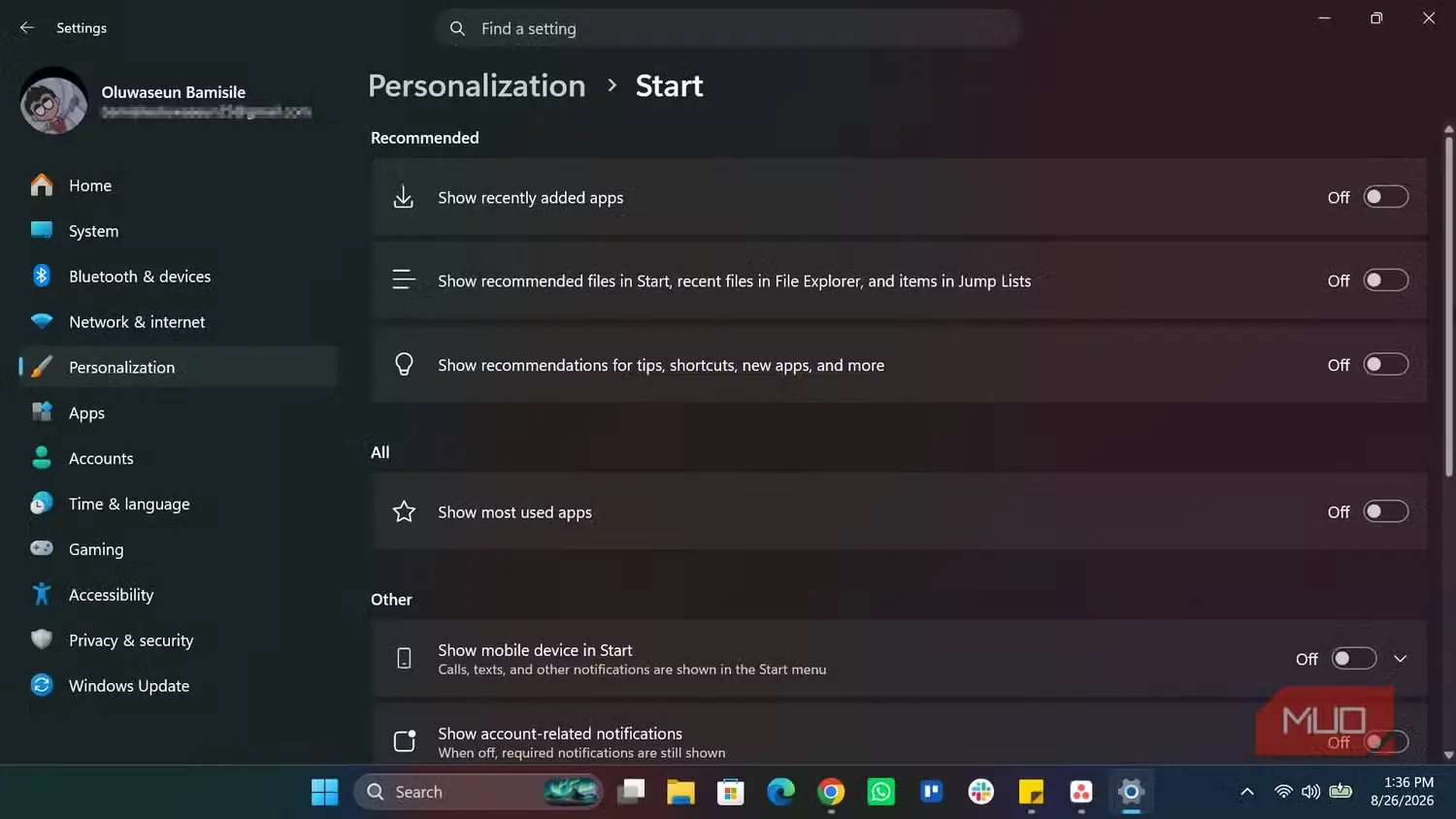This screenshot has width=1456, height=819.
Task: Click the Privacy & security shield icon
Action: tap(42, 639)
